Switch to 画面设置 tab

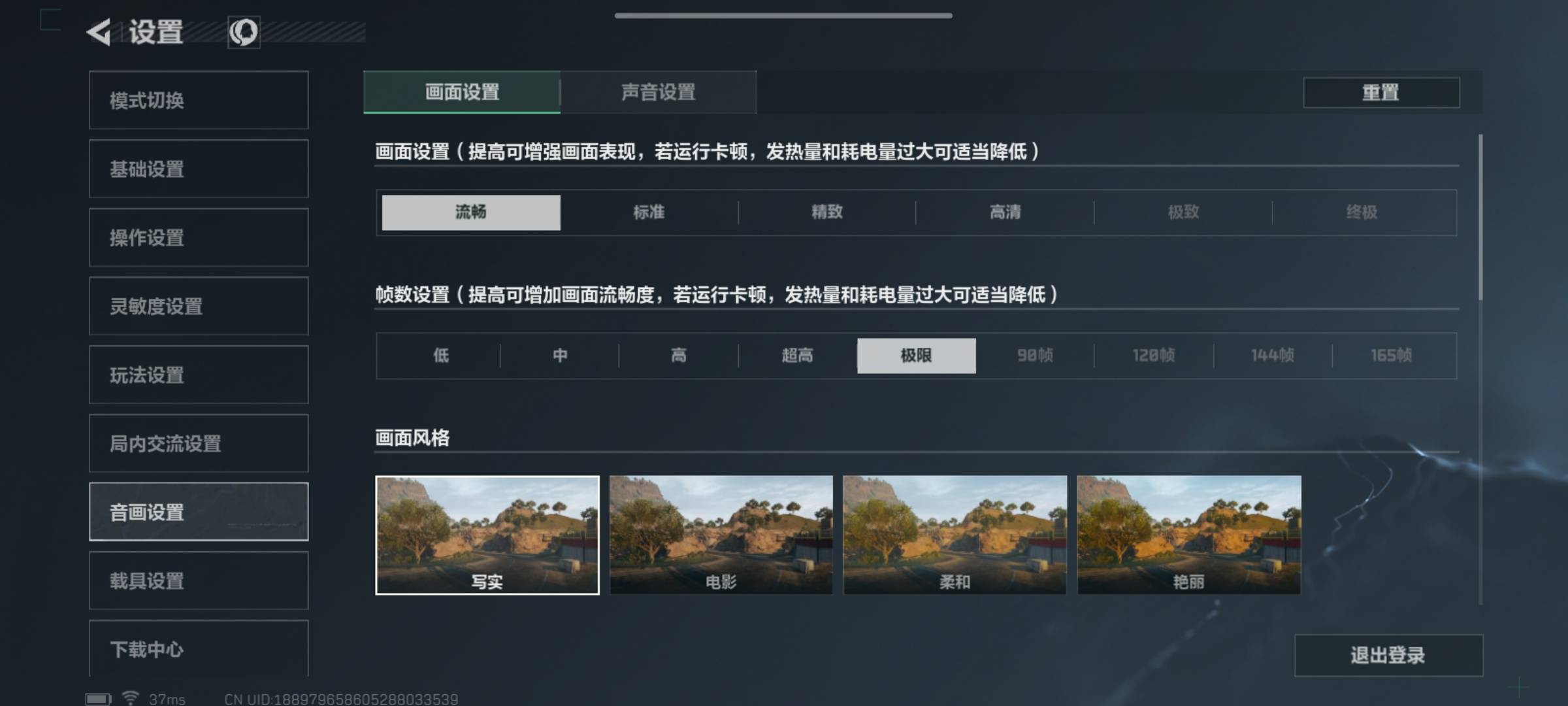click(462, 92)
